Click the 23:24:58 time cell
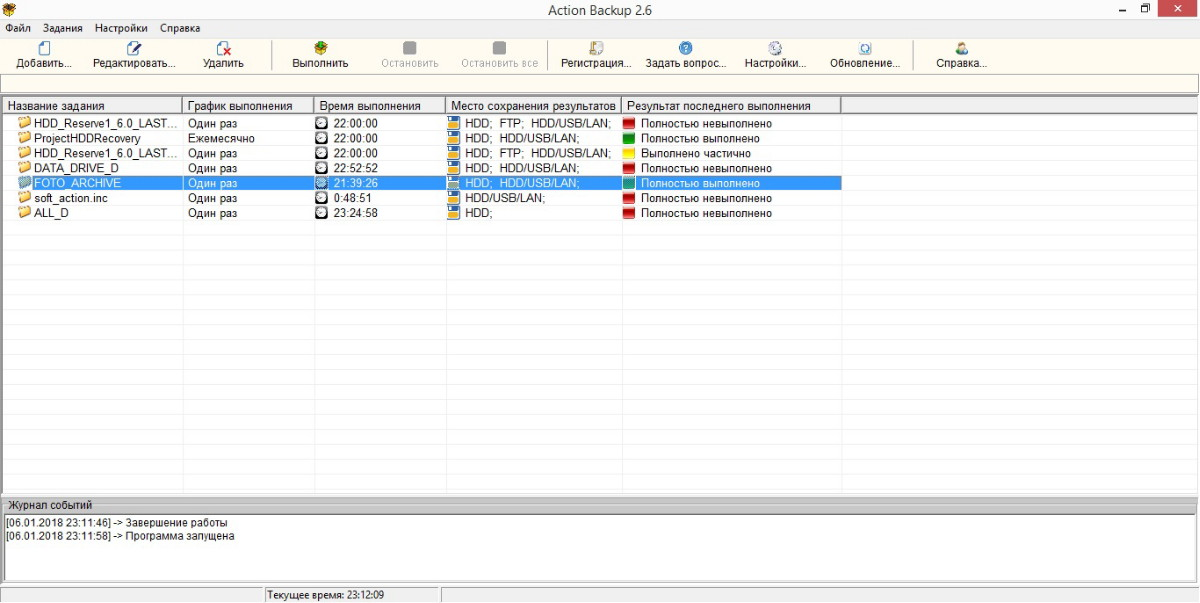This screenshot has width=1200, height=603. click(355, 213)
